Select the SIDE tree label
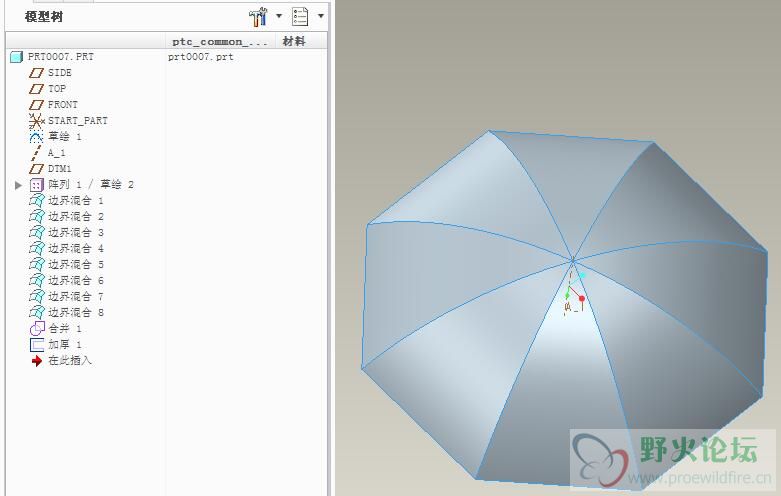Screen dimensions: 781x496 pyautogui.click(x=60, y=73)
